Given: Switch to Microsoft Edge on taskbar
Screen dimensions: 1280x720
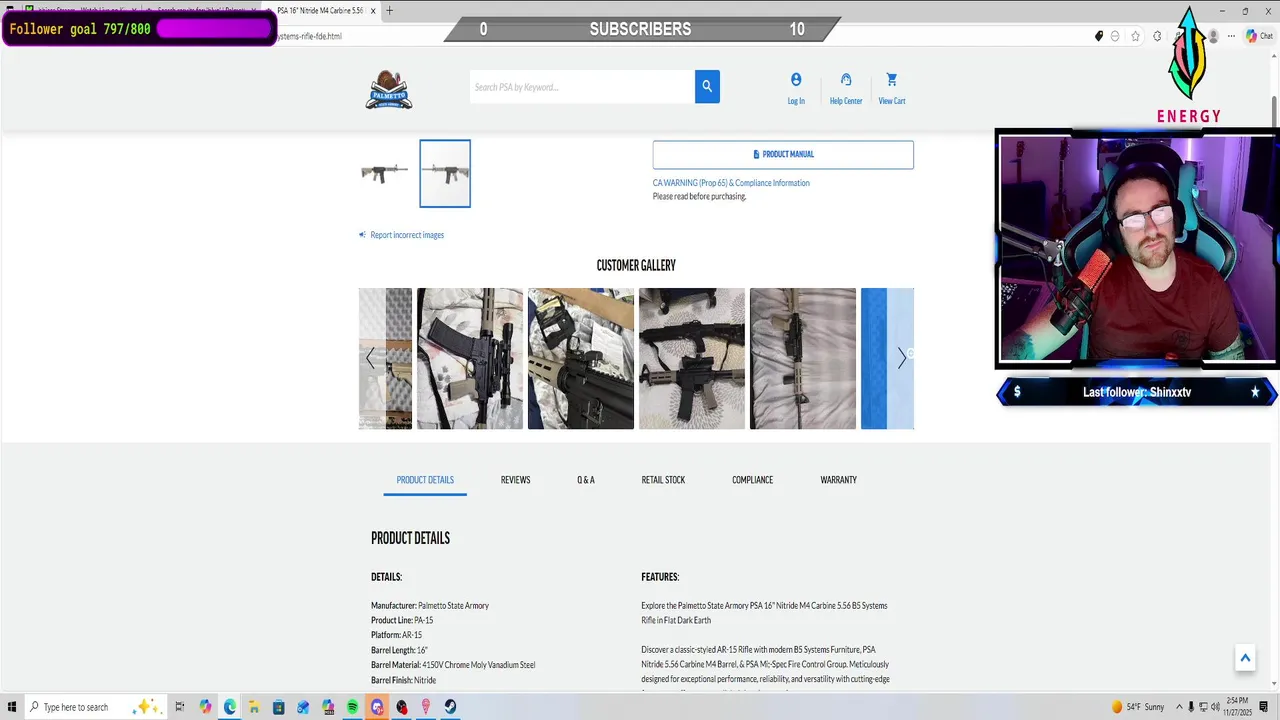Looking at the screenshot, I should (230, 707).
